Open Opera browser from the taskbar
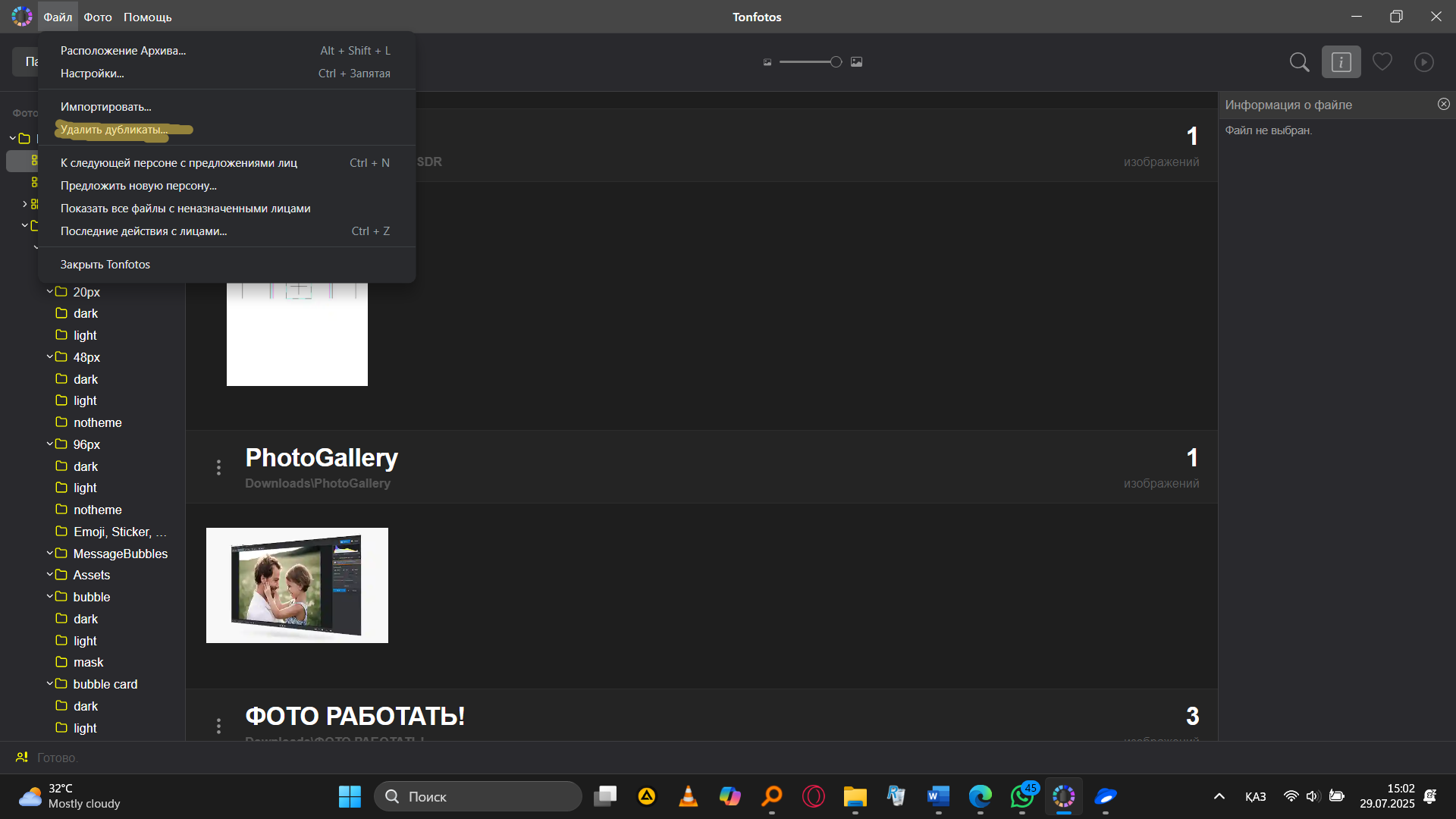This screenshot has width=1456, height=819. click(x=813, y=796)
